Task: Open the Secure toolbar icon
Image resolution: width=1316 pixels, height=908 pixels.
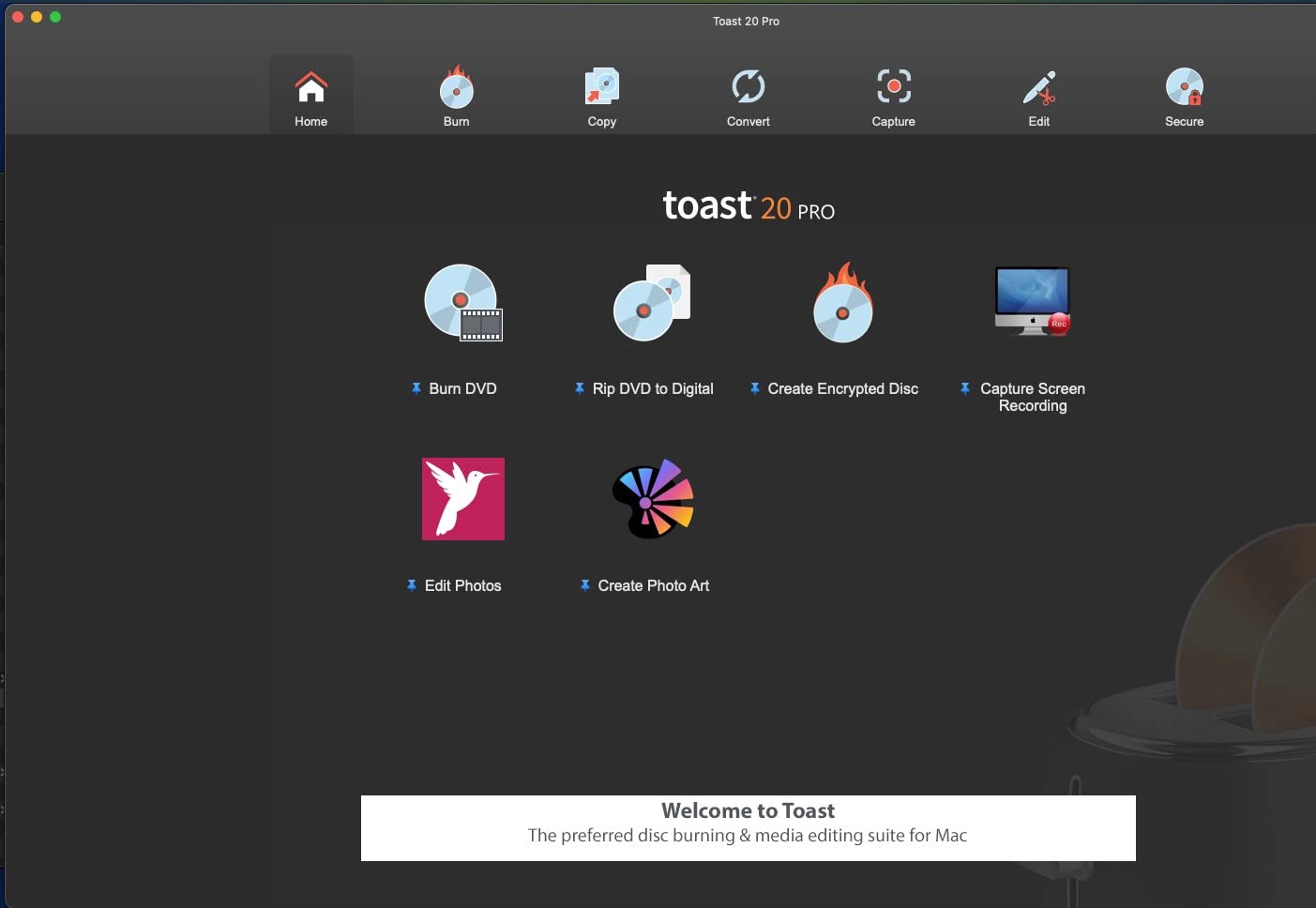Action: click(1185, 87)
